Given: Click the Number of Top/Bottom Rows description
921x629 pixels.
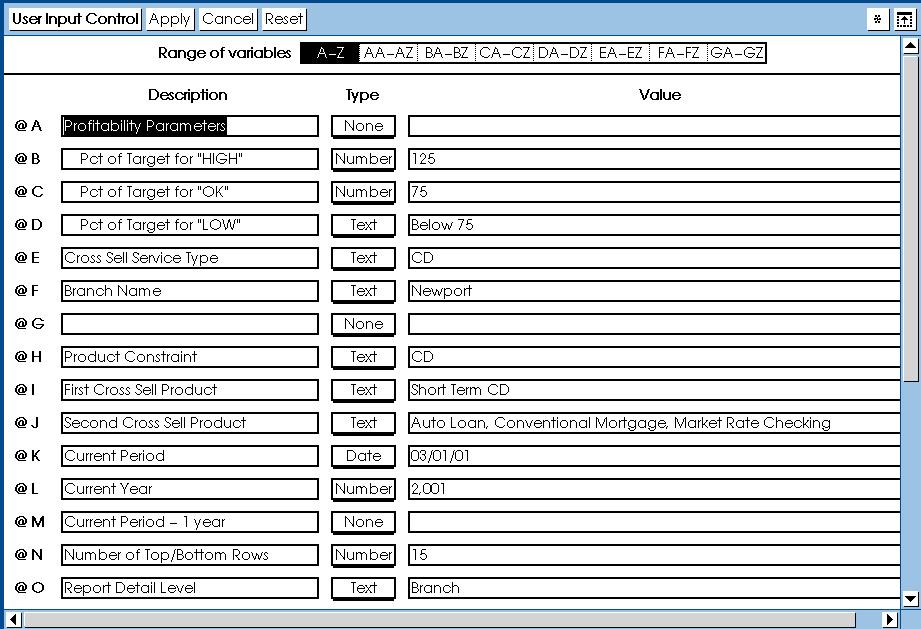Looking at the screenshot, I should coord(190,555).
